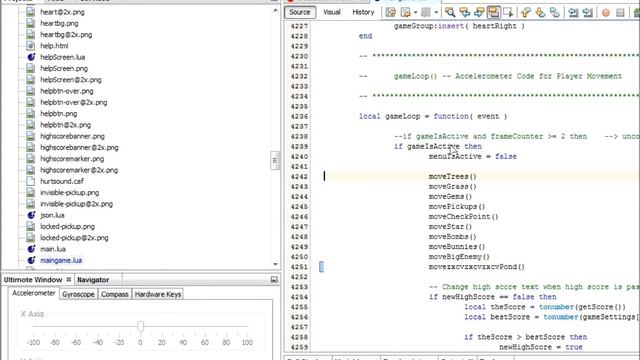Click the Back navigation icon in editor toolbar
The image size is (640, 360).
[x=406, y=12]
